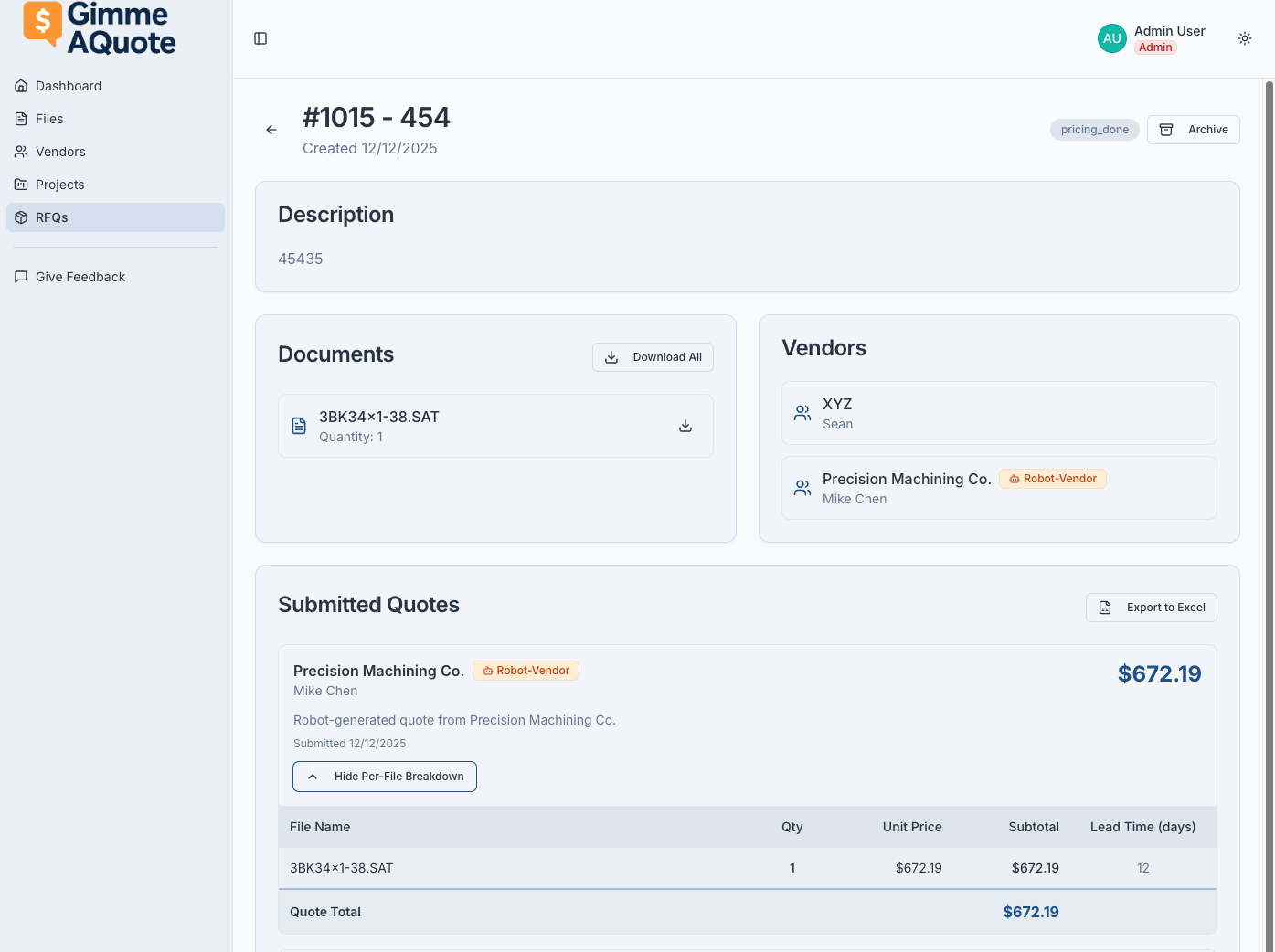Image resolution: width=1275 pixels, height=952 pixels.
Task: Open the Dashboard page
Action: [x=69, y=86]
